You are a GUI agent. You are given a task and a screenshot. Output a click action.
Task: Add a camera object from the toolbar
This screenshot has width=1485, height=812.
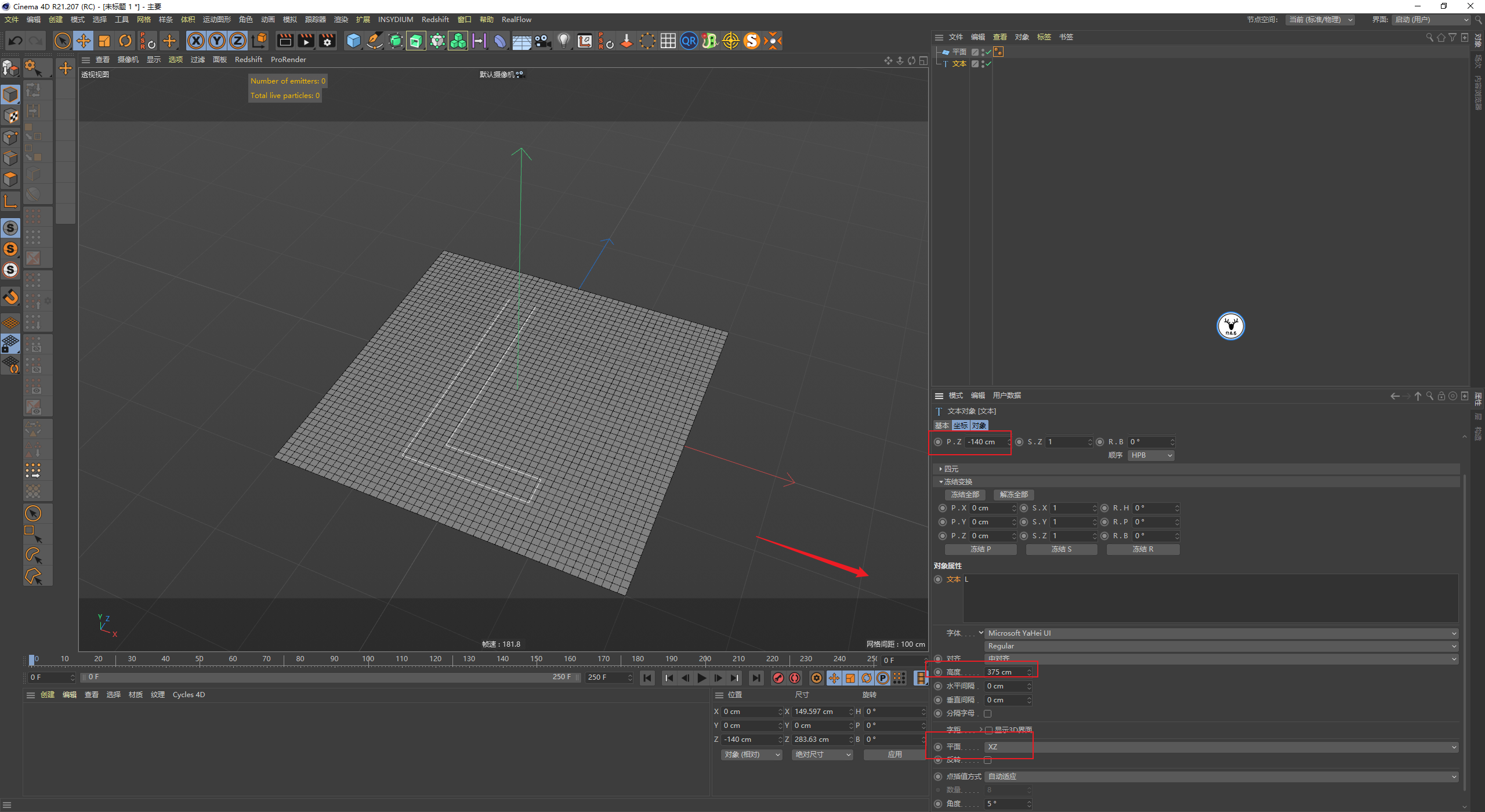(542, 41)
